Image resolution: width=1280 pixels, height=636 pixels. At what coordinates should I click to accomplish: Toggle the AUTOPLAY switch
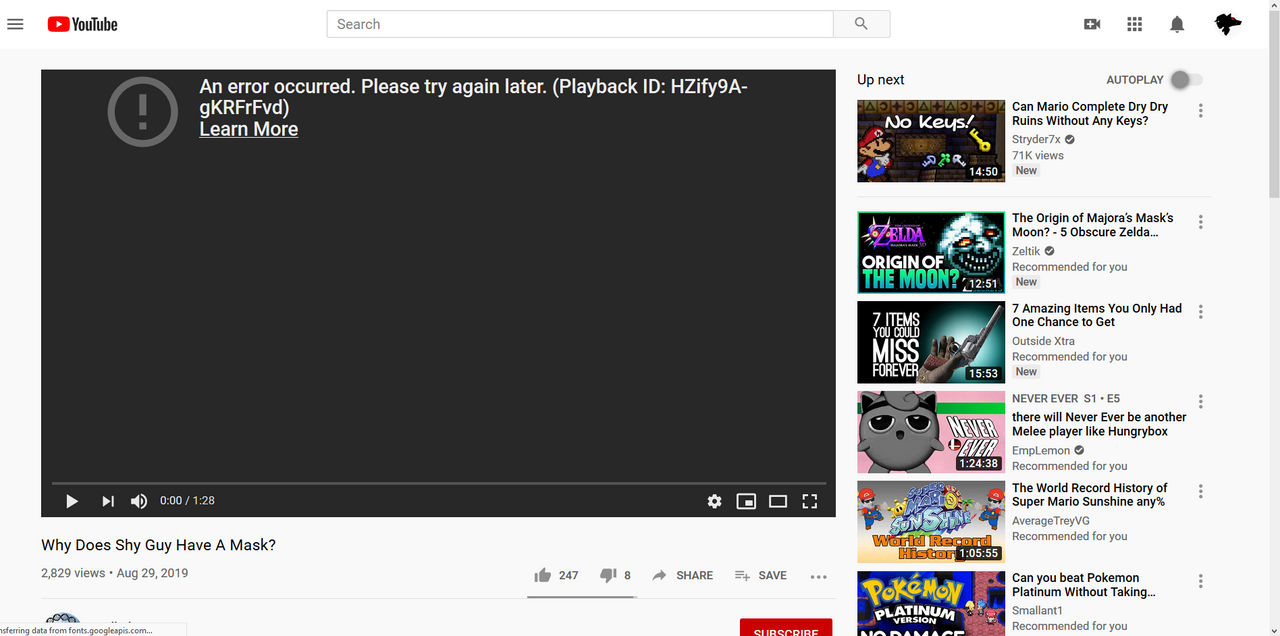pyautogui.click(x=1187, y=80)
